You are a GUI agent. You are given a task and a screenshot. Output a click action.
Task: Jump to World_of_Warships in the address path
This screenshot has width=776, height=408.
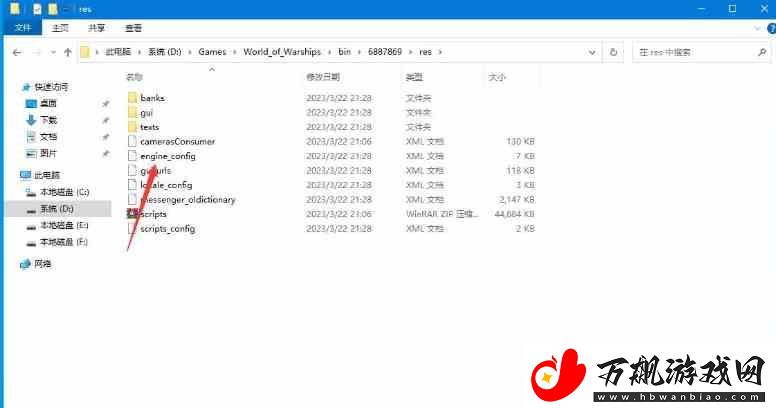click(282, 51)
